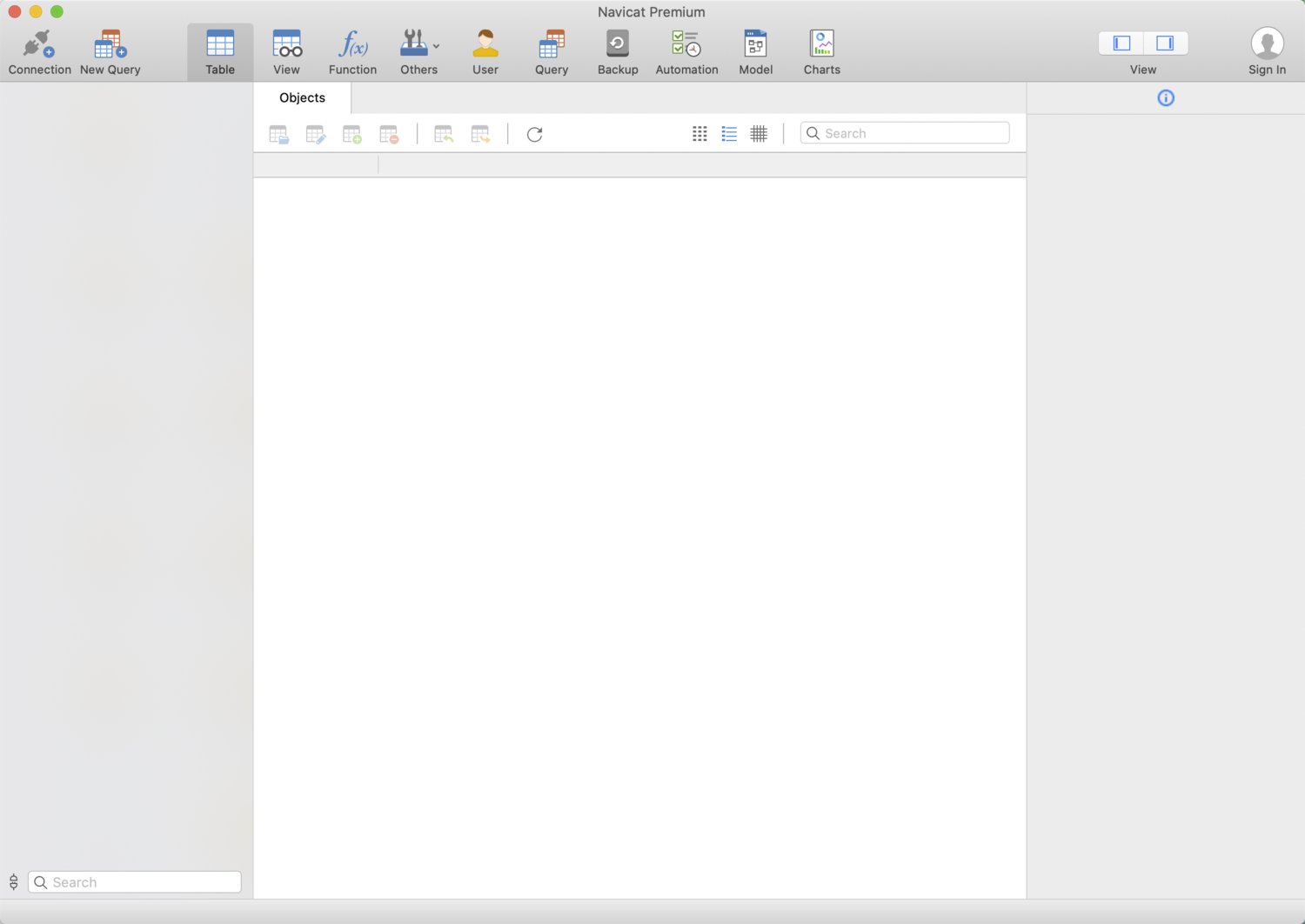Click the Delete Table minus icon

coord(389,134)
